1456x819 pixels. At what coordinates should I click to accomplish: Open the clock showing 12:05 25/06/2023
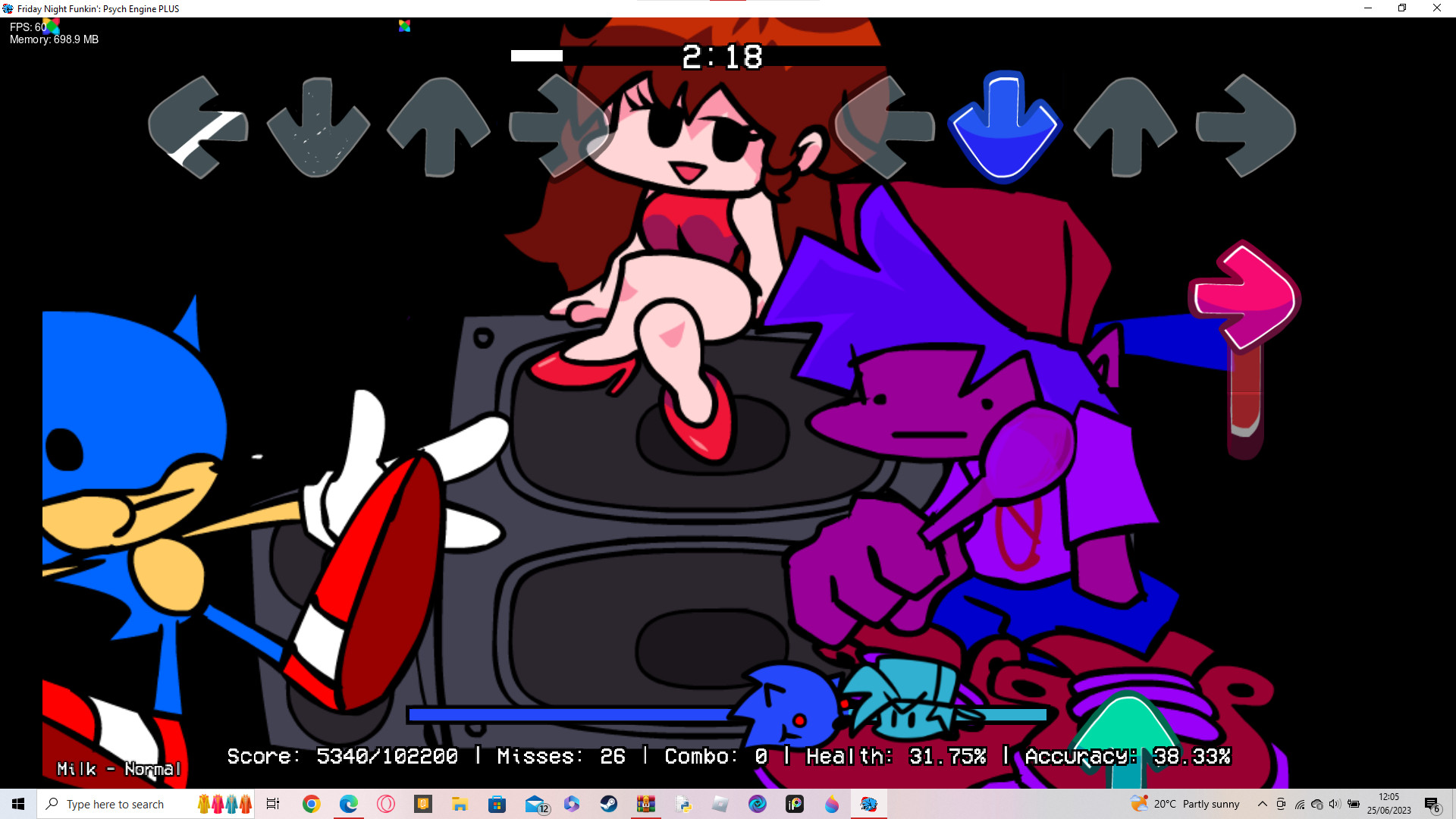pos(1389,804)
